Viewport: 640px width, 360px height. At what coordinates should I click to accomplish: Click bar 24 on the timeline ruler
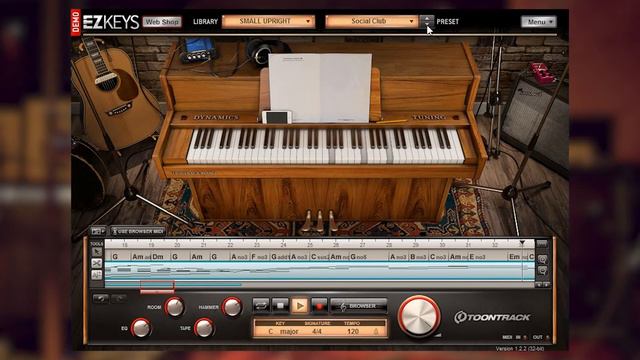(283, 245)
